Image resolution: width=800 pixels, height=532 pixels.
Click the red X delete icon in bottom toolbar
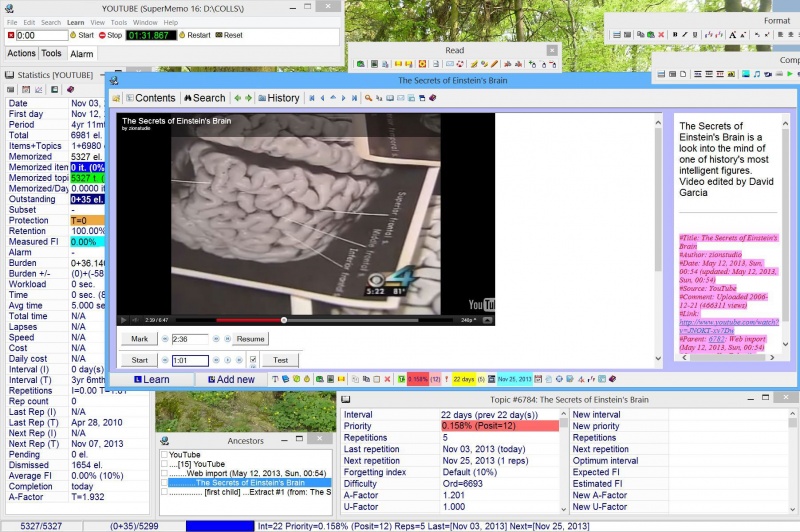(x=387, y=379)
